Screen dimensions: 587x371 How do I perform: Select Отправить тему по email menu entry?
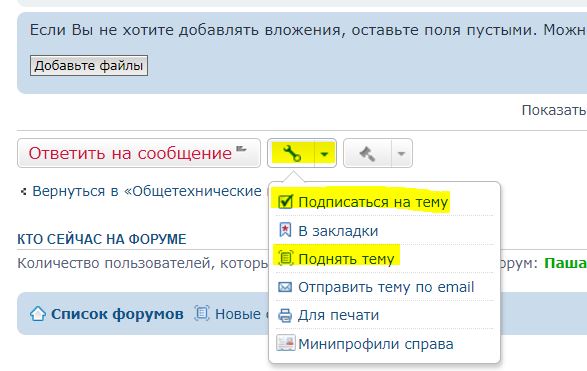pyautogui.click(x=385, y=287)
